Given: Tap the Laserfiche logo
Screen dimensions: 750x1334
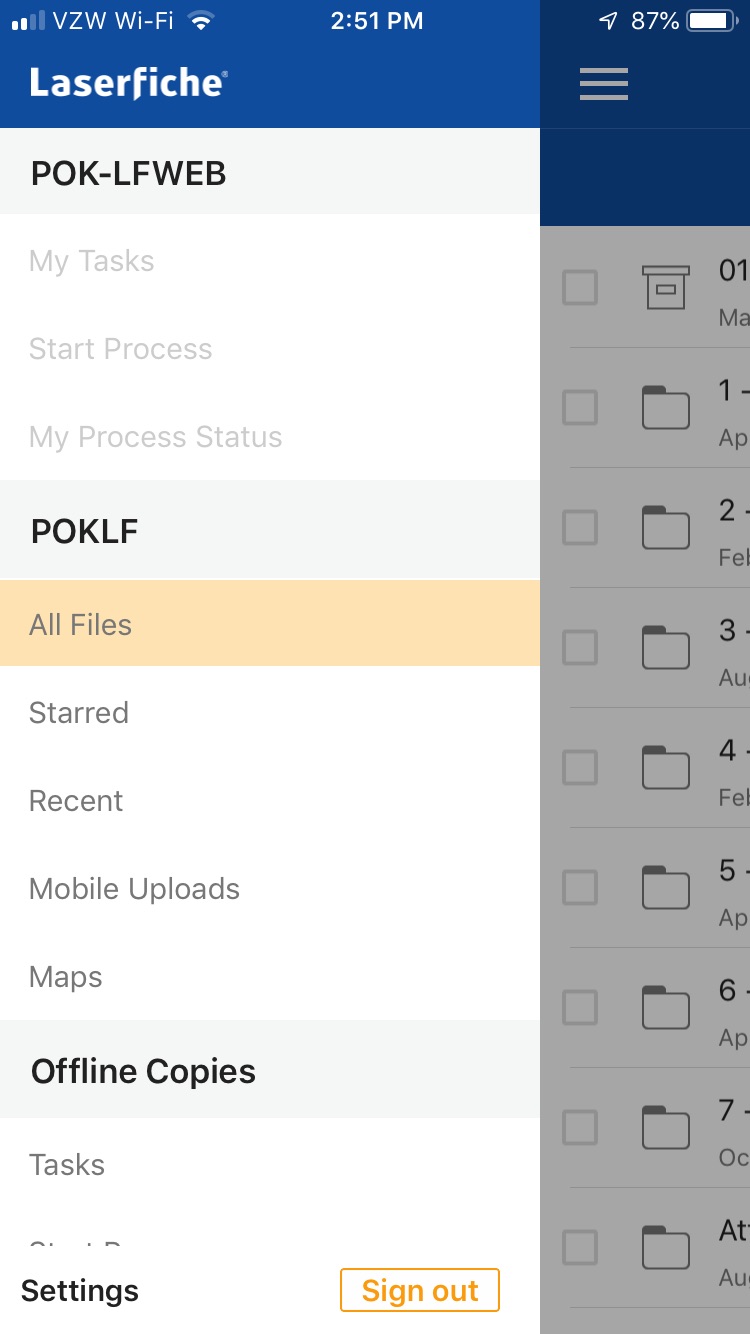Looking at the screenshot, I should pos(128,83).
